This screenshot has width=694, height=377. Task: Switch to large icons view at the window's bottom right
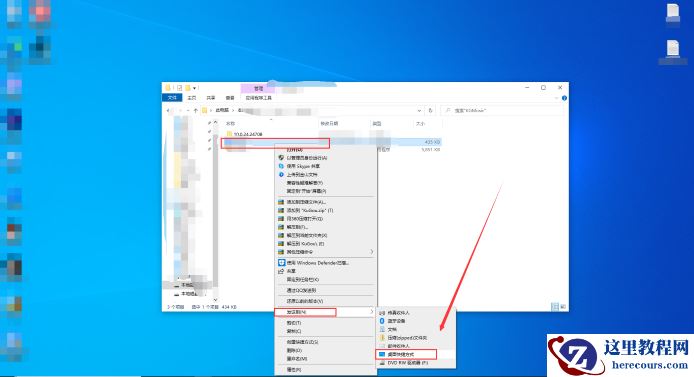(563, 306)
